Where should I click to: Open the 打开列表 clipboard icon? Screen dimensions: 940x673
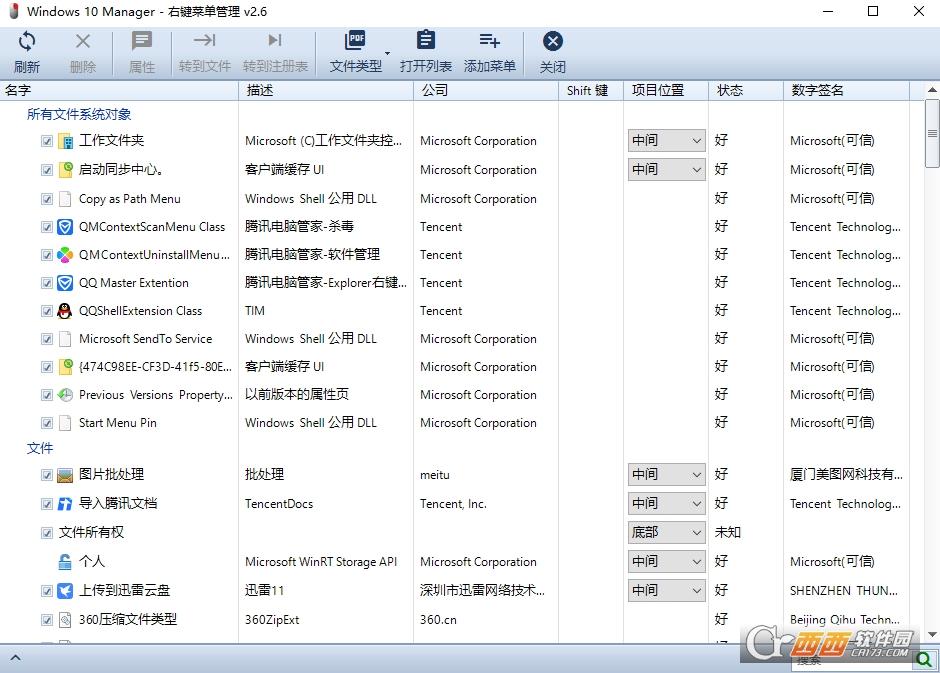point(426,40)
